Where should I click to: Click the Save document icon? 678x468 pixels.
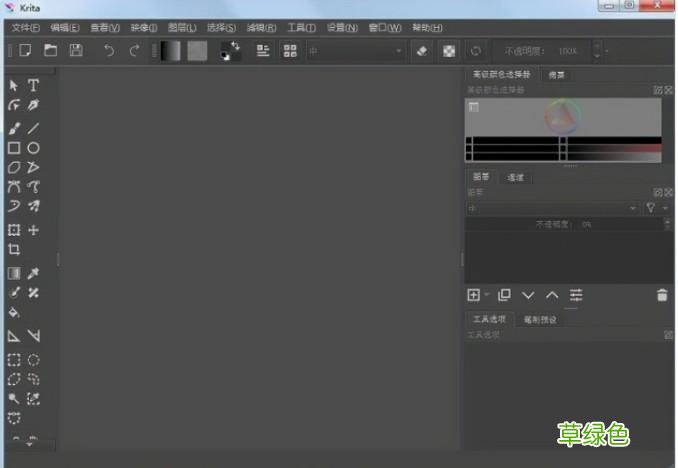pyautogui.click(x=76, y=50)
